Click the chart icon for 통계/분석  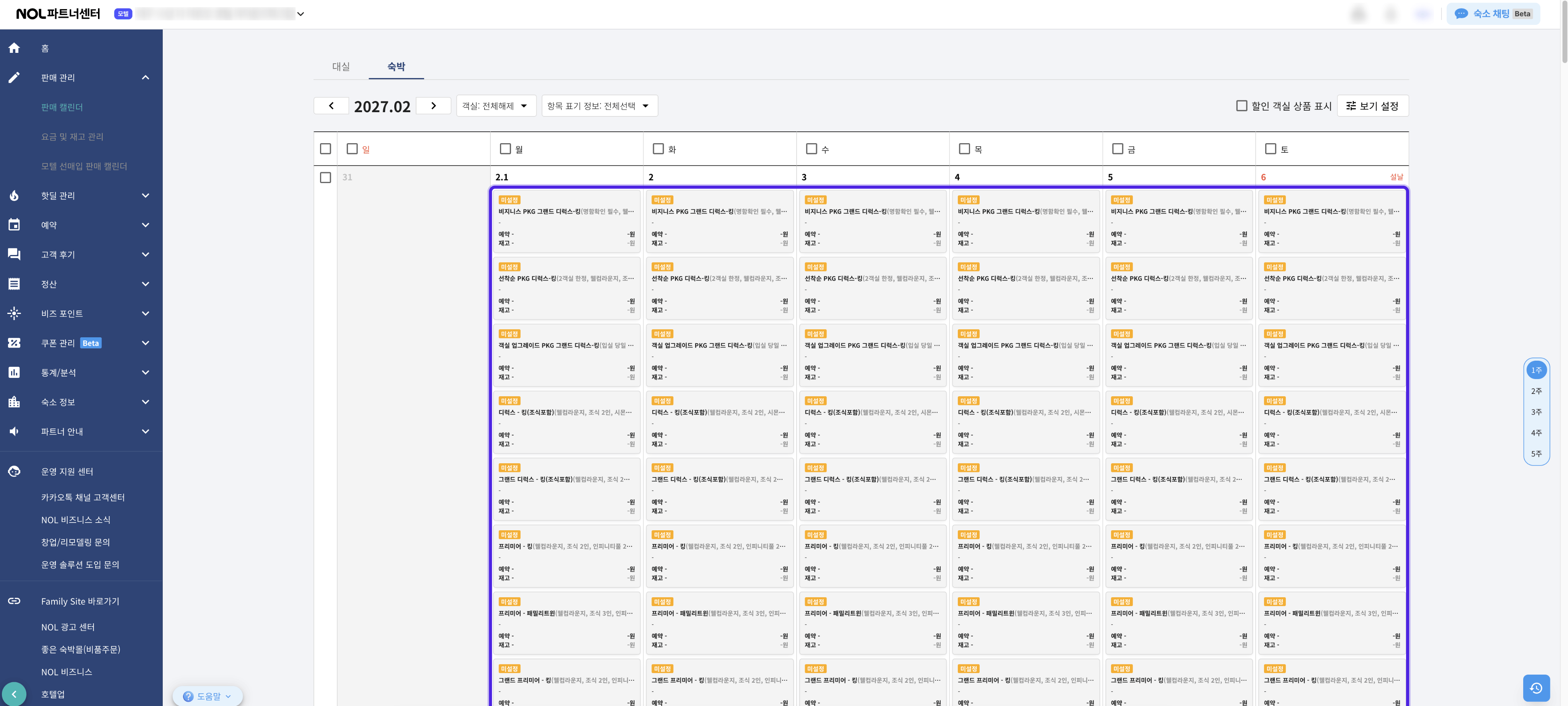(x=14, y=373)
